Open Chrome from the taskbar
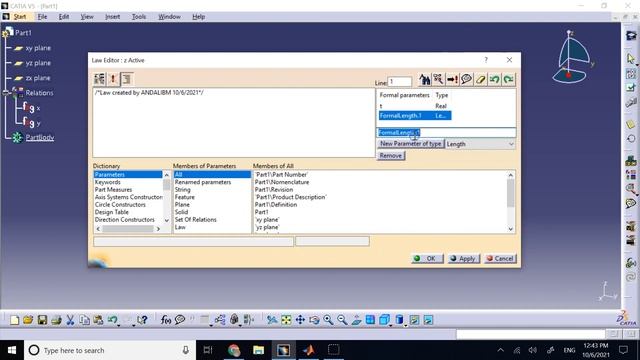This screenshot has height=360, width=640. click(233, 350)
